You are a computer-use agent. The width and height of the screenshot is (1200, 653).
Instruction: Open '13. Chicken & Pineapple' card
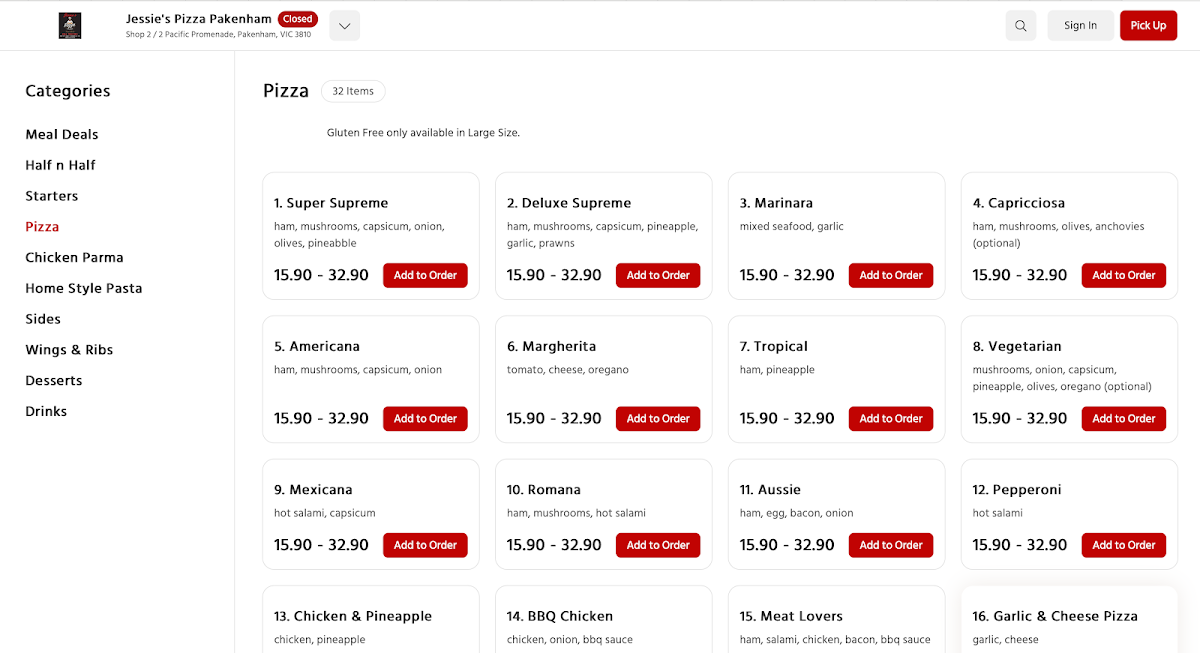click(371, 619)
